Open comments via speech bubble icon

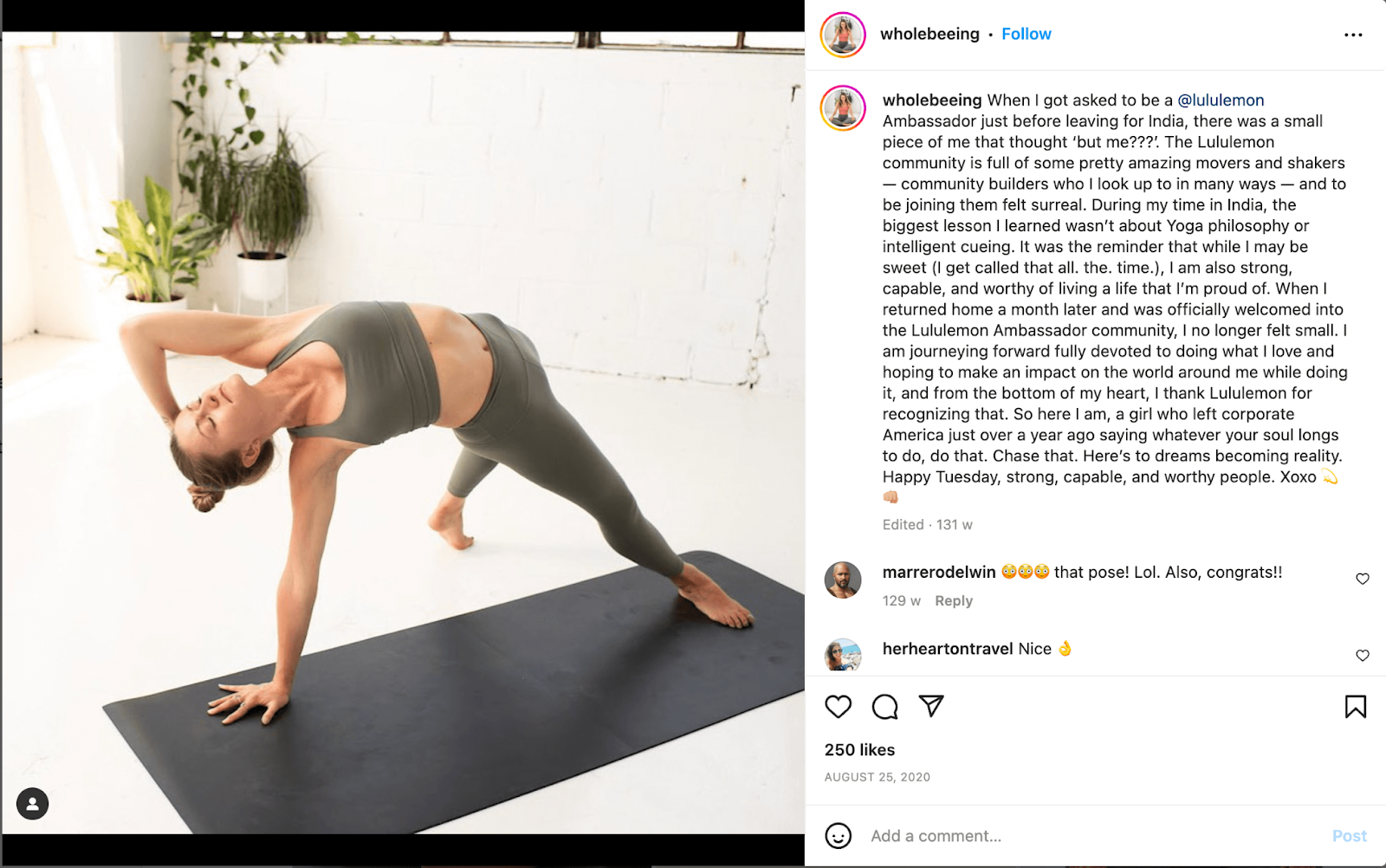point(884,707)
